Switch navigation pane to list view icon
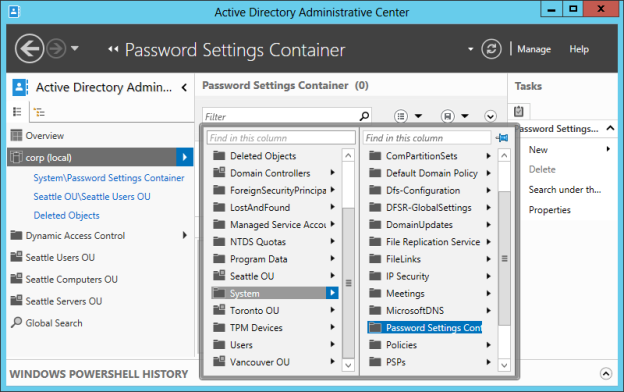 tap(17, 112)
